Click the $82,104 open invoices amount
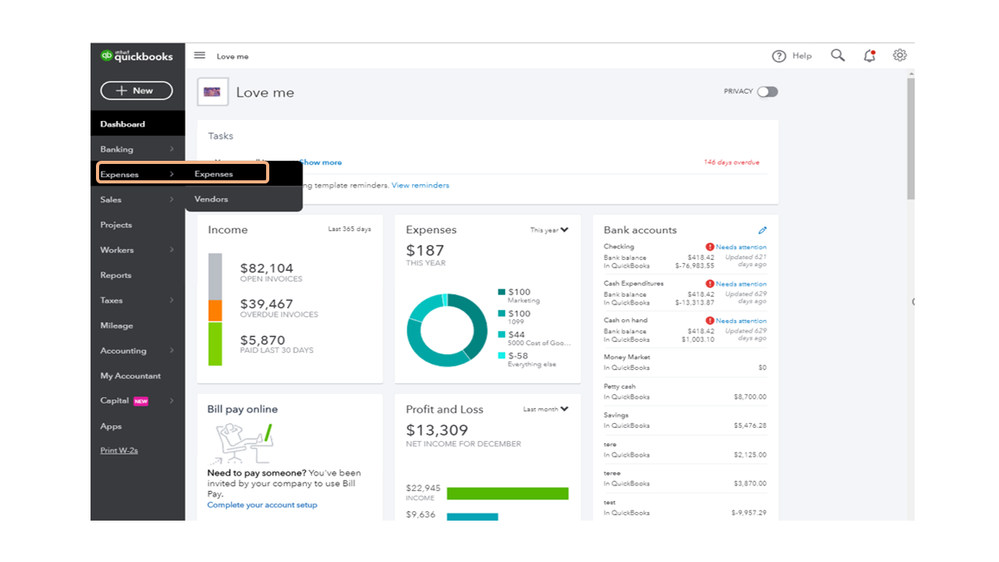The height and width of the screenshot is (562, 999). pos(266,268)
